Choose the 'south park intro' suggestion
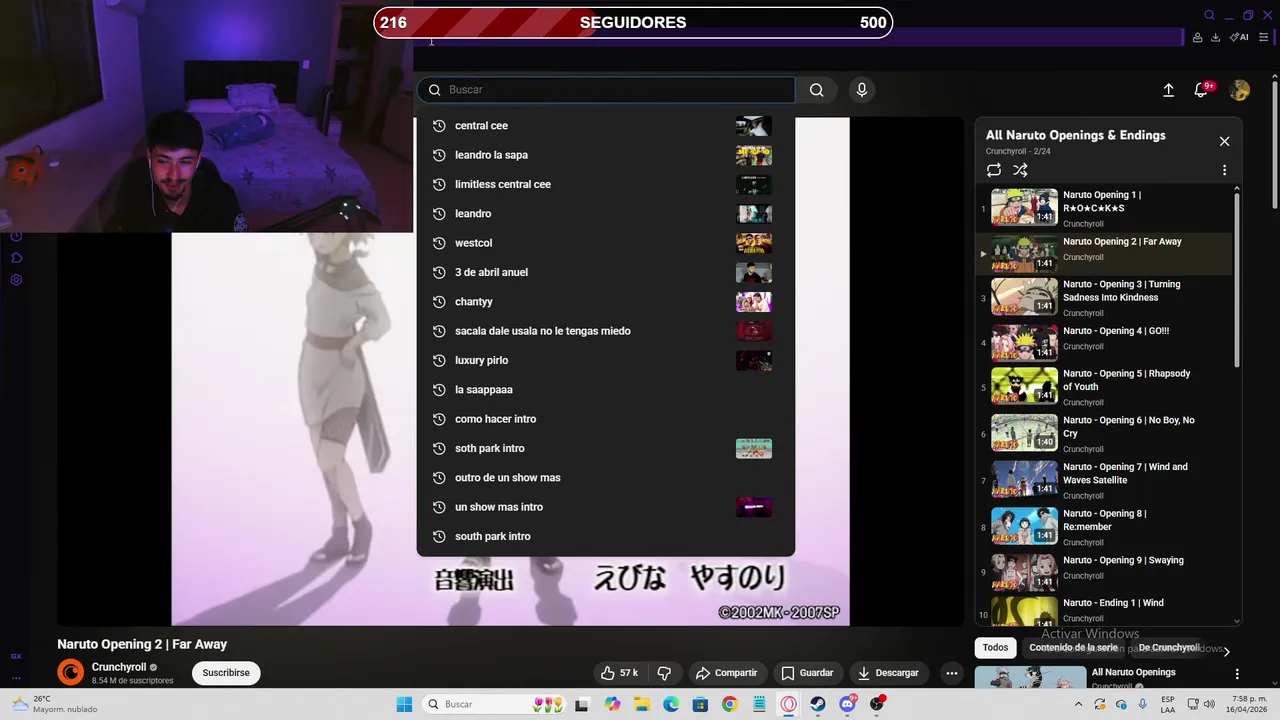 605,536
